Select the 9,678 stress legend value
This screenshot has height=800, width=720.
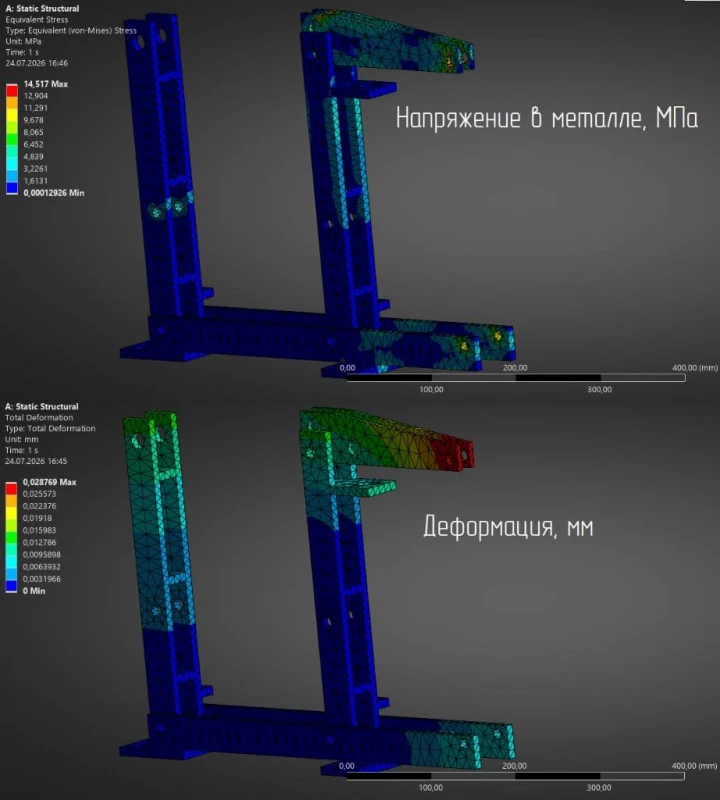pos(33,120)
